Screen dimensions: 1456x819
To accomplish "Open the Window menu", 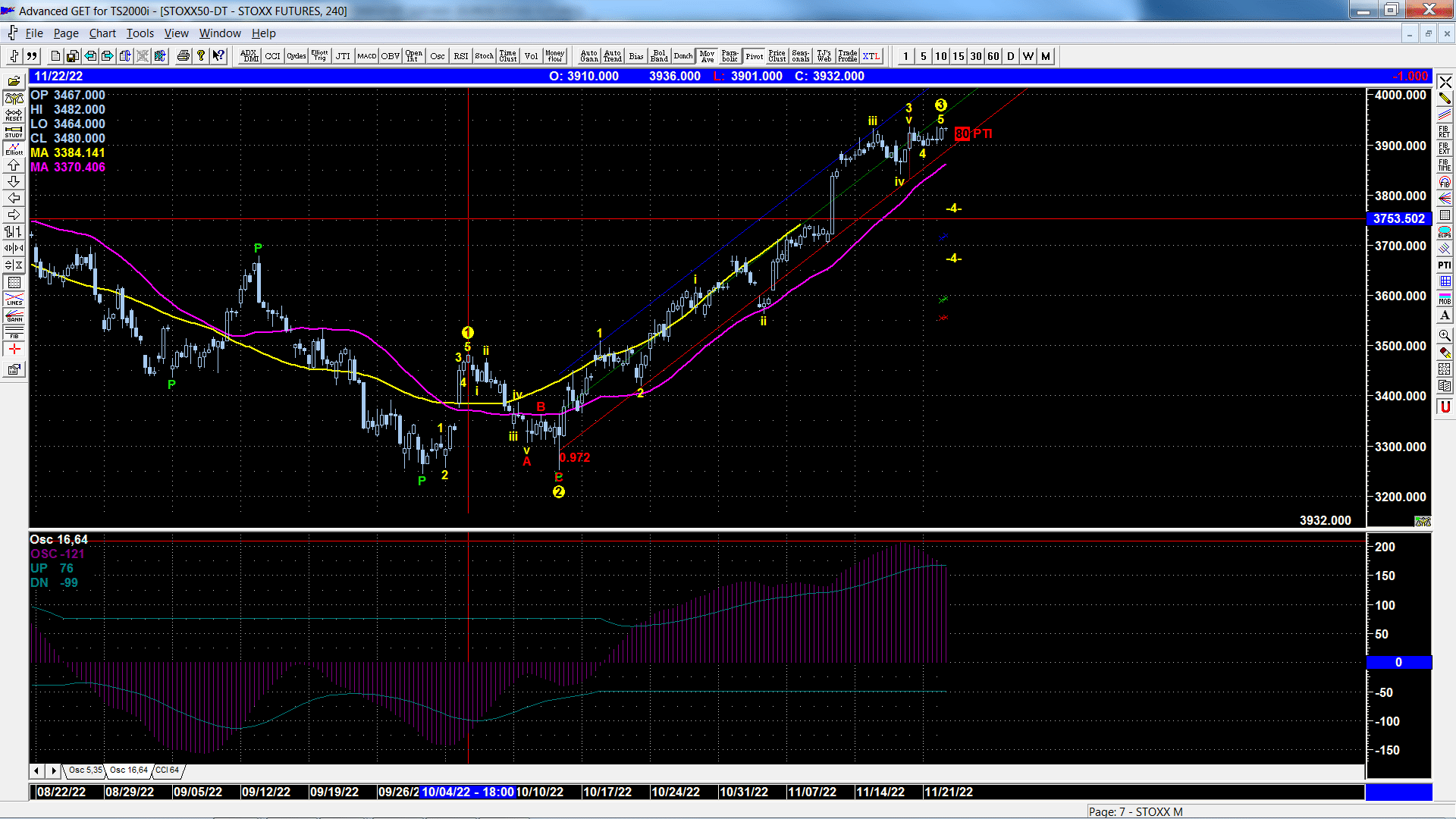I will pos(220,33).
